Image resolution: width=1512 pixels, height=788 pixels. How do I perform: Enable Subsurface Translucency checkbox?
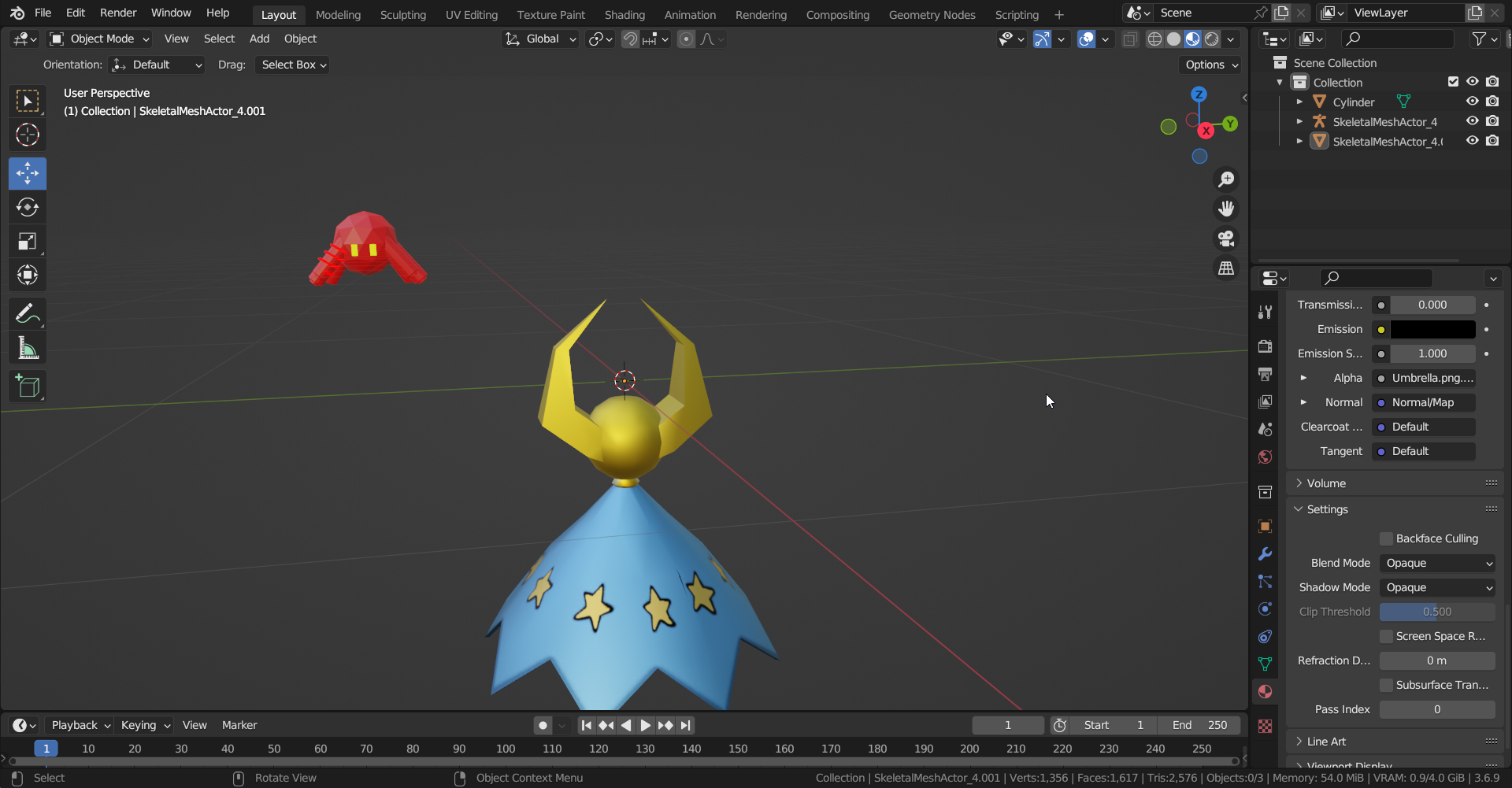[x=1386, y=685]
